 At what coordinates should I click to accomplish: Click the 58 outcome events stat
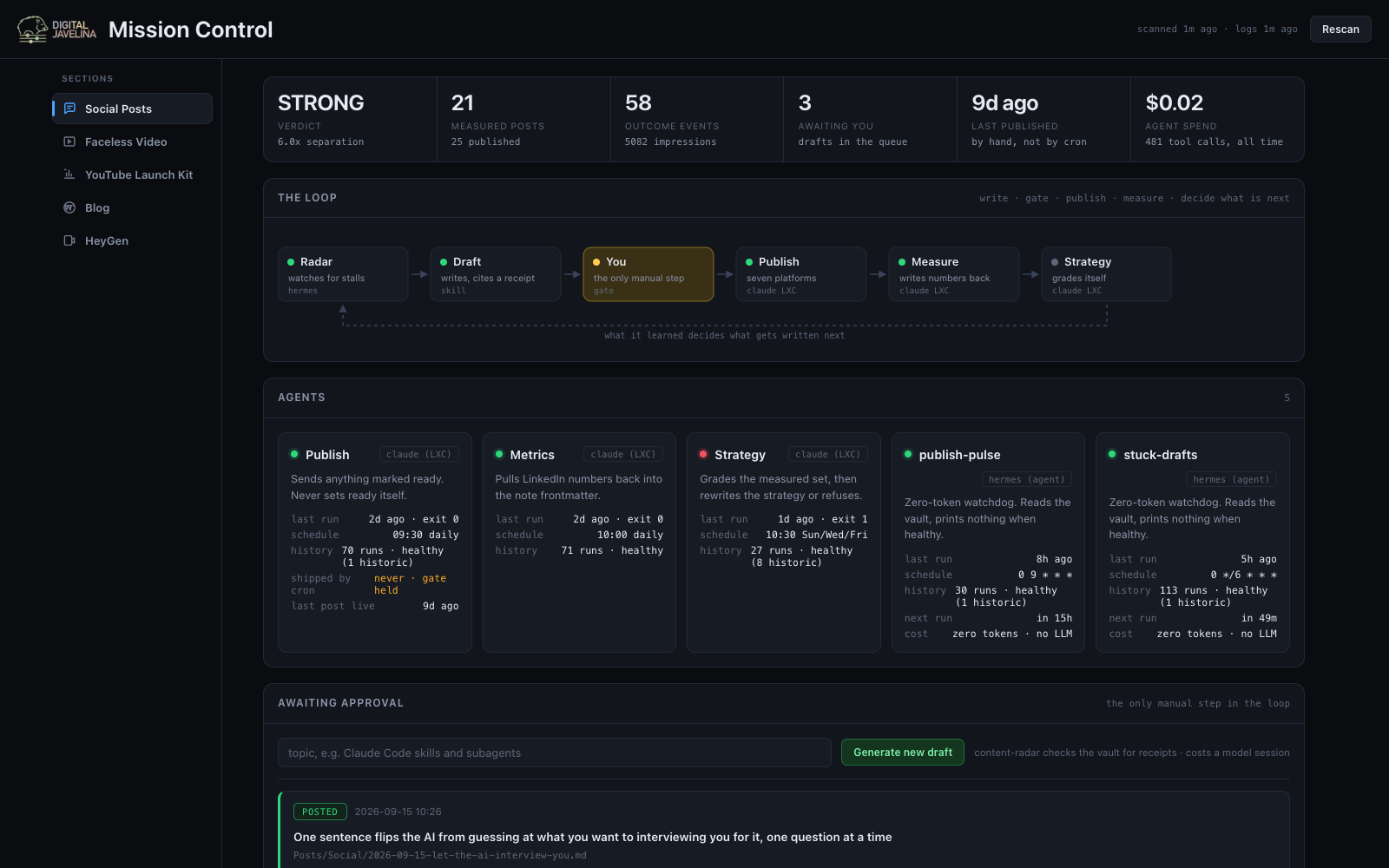pos(697,120)
